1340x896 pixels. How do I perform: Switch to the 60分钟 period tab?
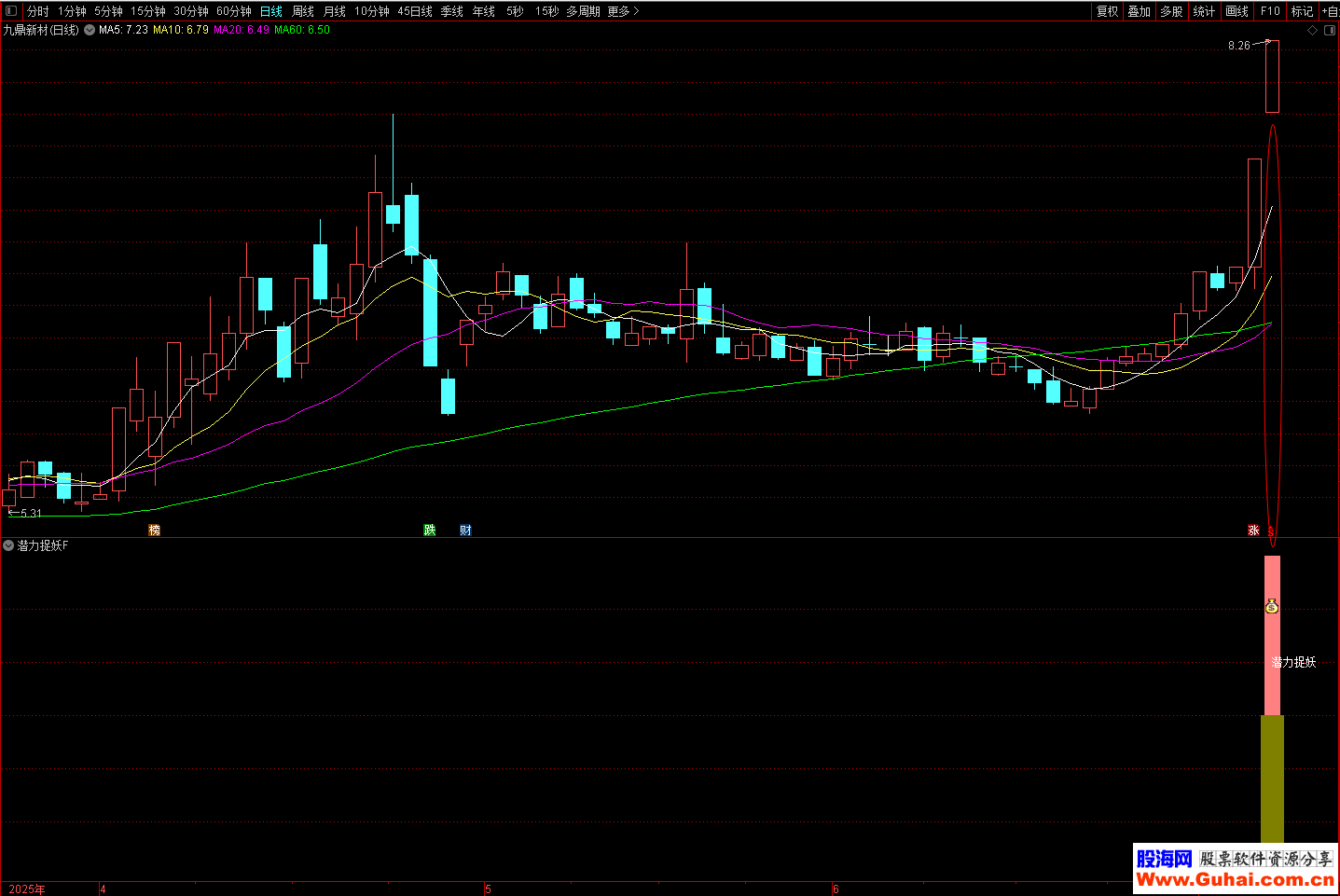pos(234,11)
